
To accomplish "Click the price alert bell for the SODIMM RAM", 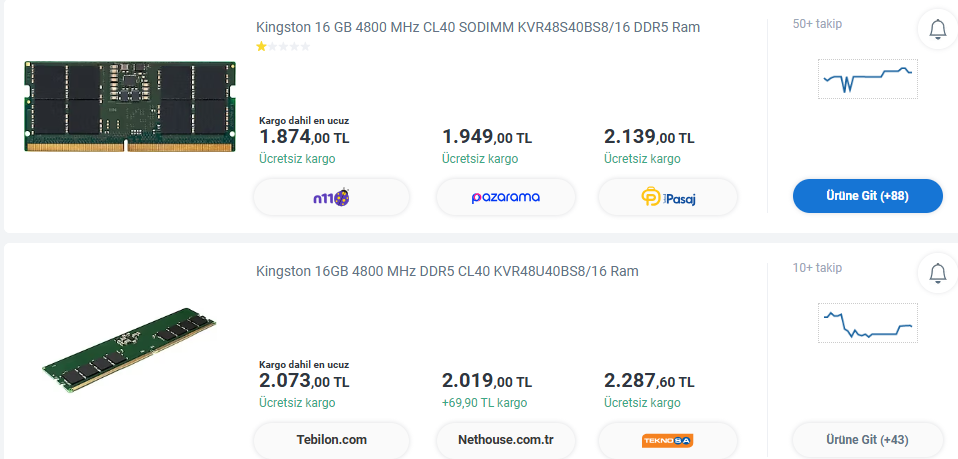I will (x=938, y=30).
